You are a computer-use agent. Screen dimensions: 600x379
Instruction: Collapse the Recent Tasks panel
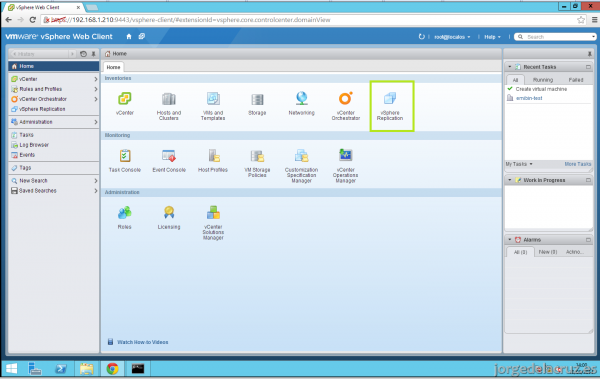pos(510,67)
